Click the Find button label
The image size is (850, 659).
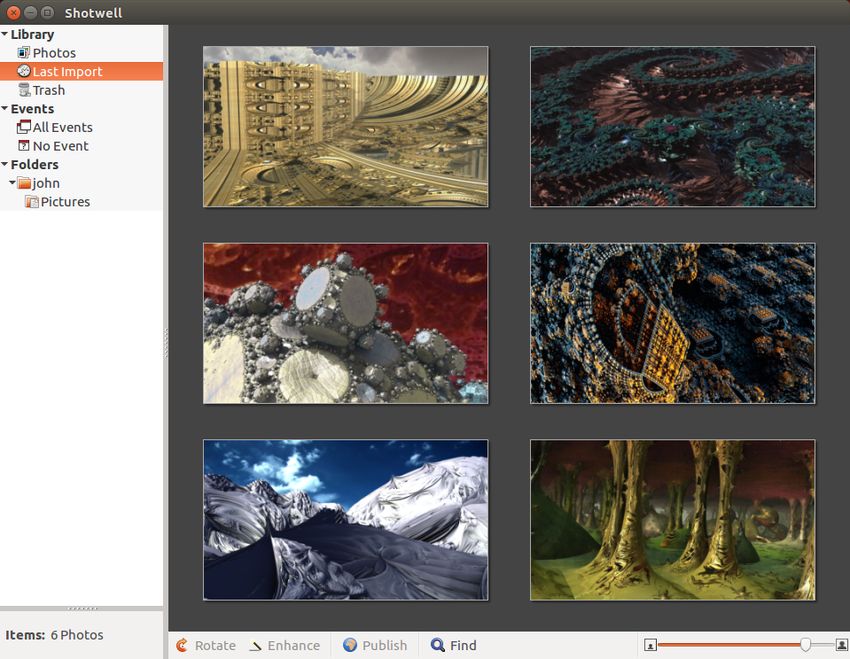coord(463,645)
